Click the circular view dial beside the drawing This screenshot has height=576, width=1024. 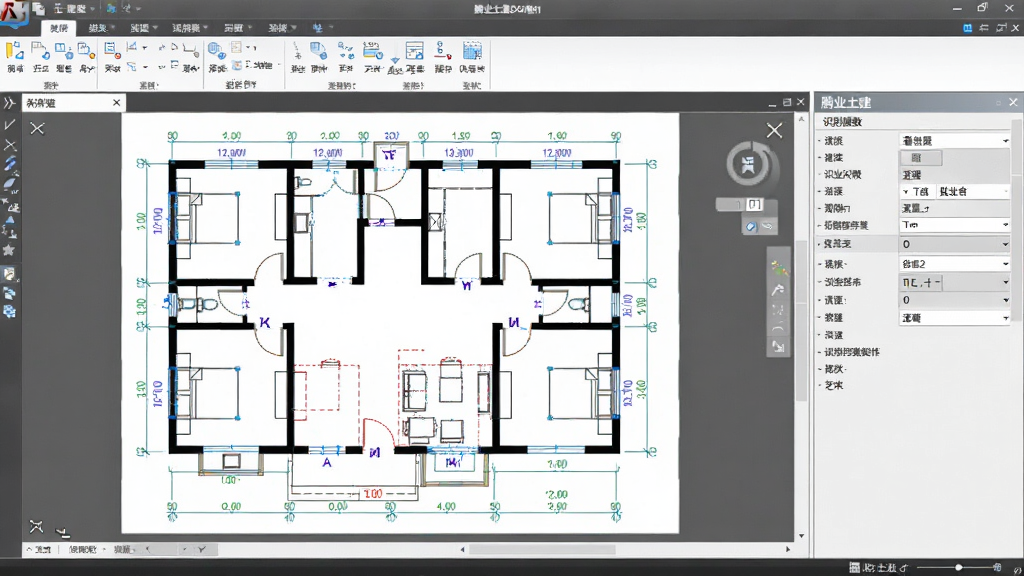pyautogui.click(x=750, y=164)
